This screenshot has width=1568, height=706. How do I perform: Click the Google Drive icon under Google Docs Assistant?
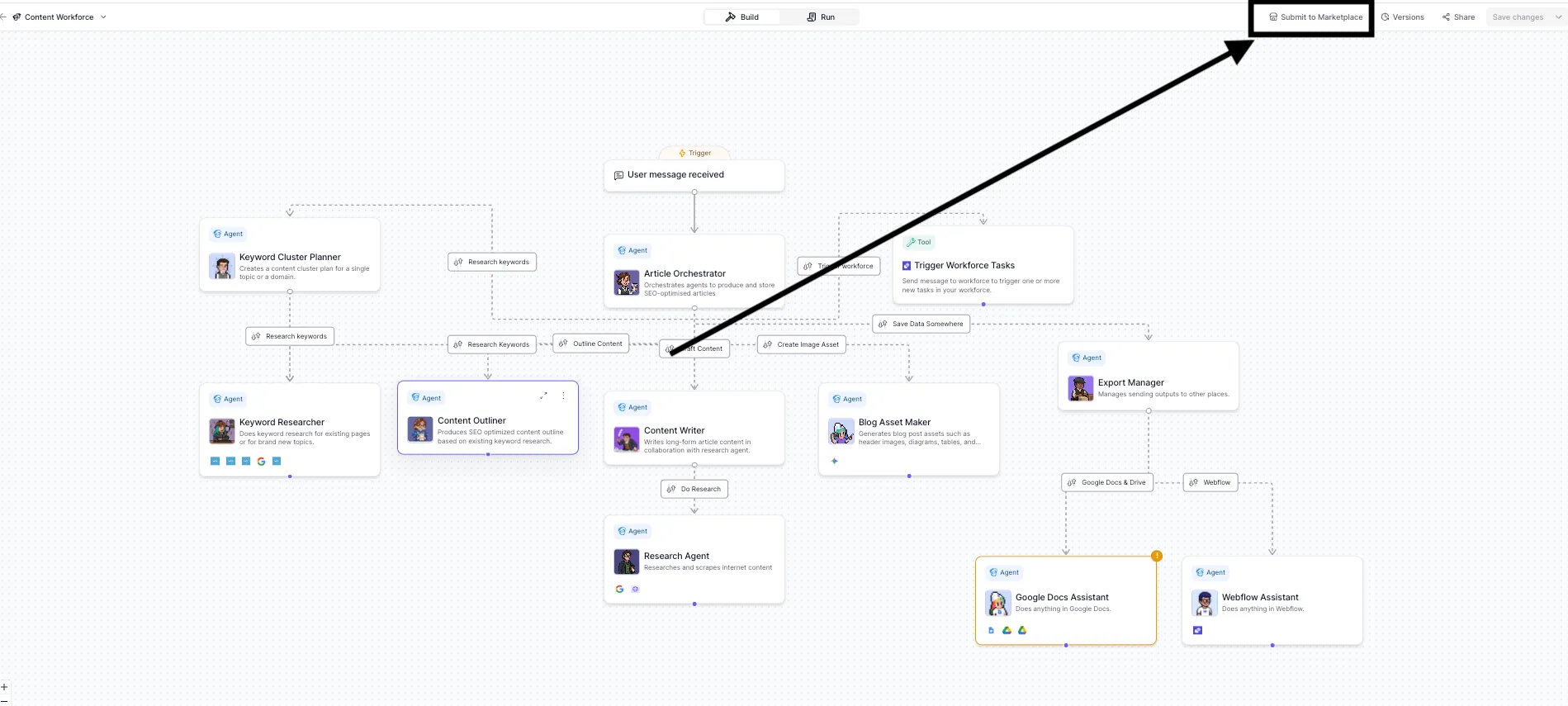tap(1007, 630)
